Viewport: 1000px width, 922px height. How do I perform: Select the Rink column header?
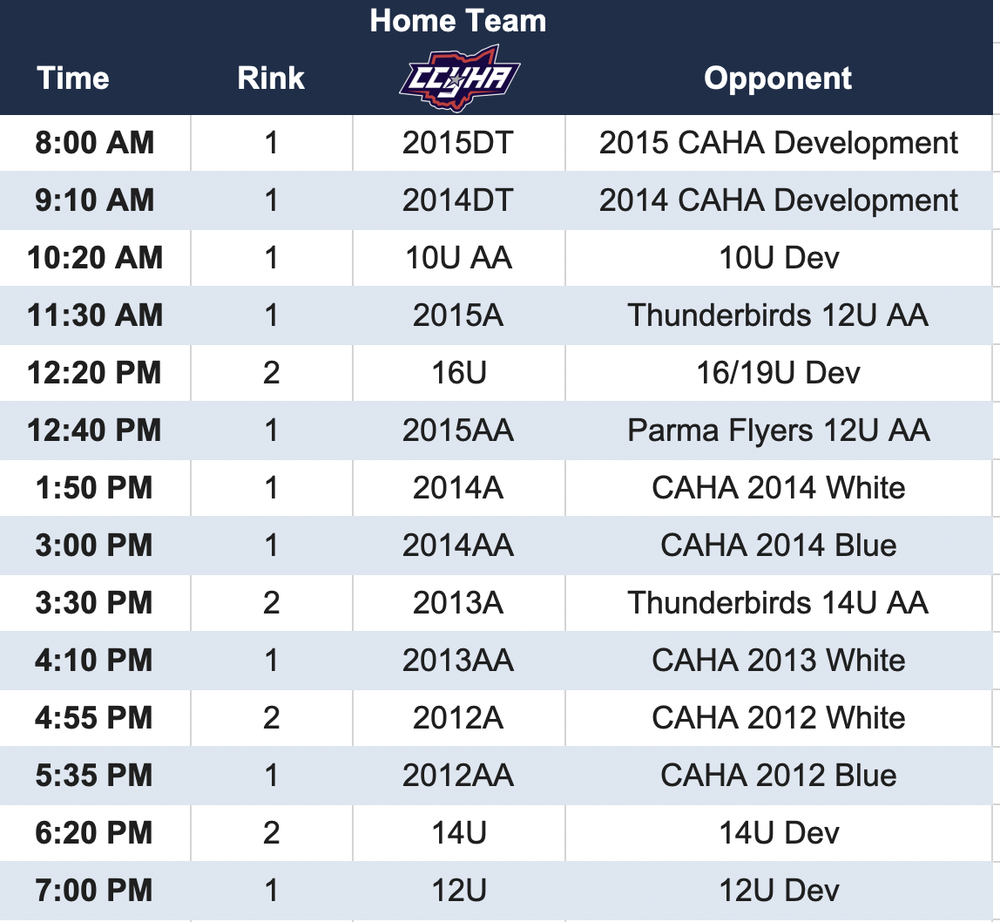(271, 78)
